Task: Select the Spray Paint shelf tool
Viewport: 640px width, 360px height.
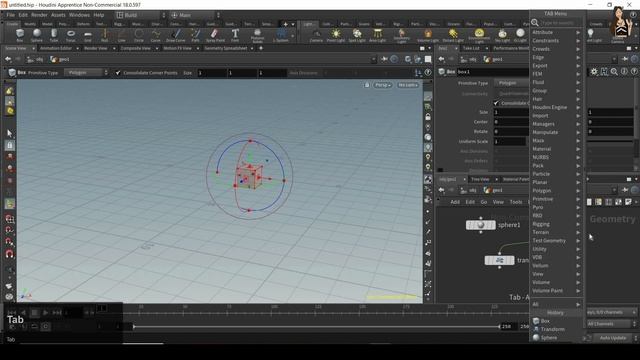Action: tap(215, 35)
